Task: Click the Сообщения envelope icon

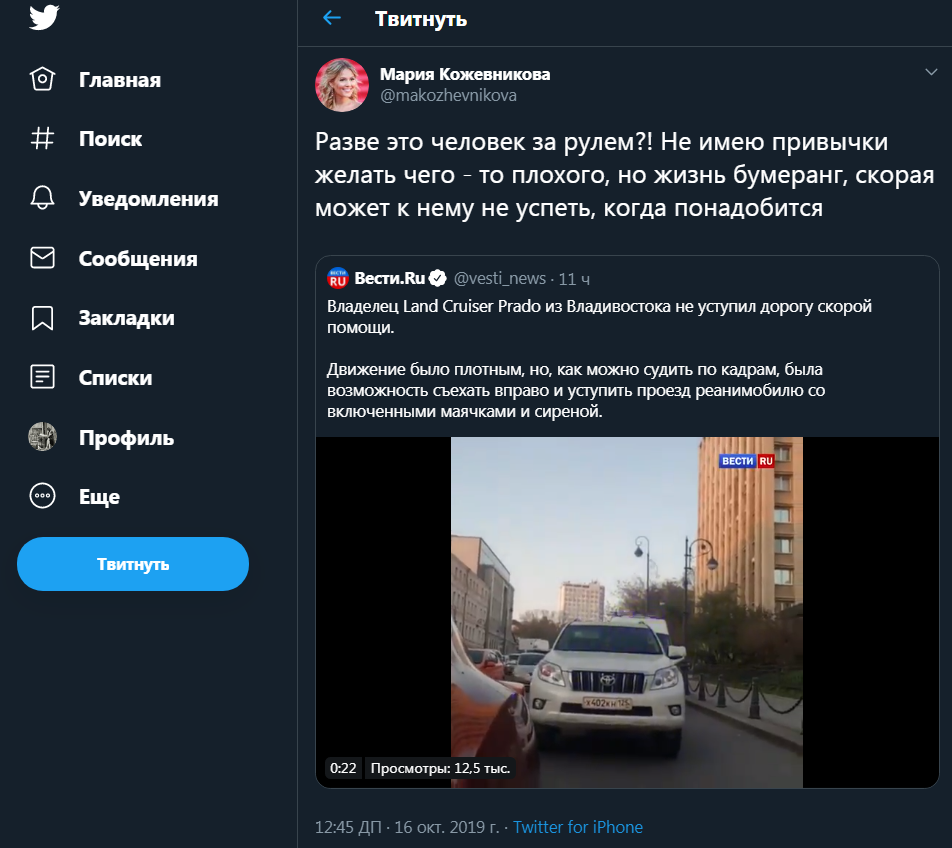Action: tap(42, 258)
